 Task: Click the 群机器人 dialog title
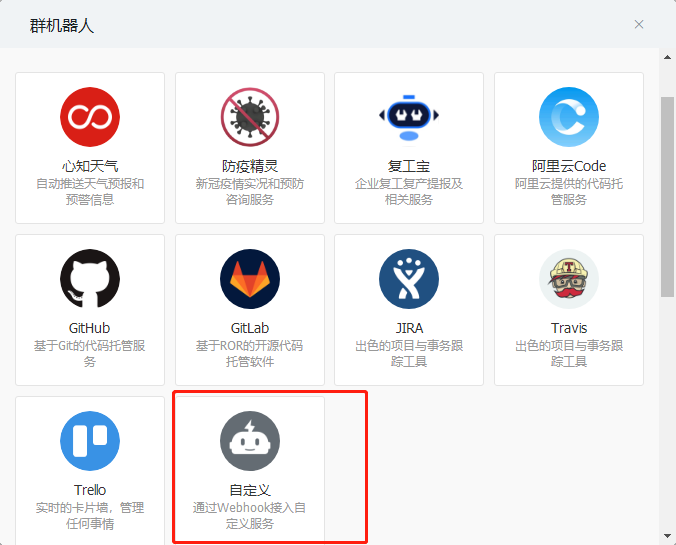62,26
